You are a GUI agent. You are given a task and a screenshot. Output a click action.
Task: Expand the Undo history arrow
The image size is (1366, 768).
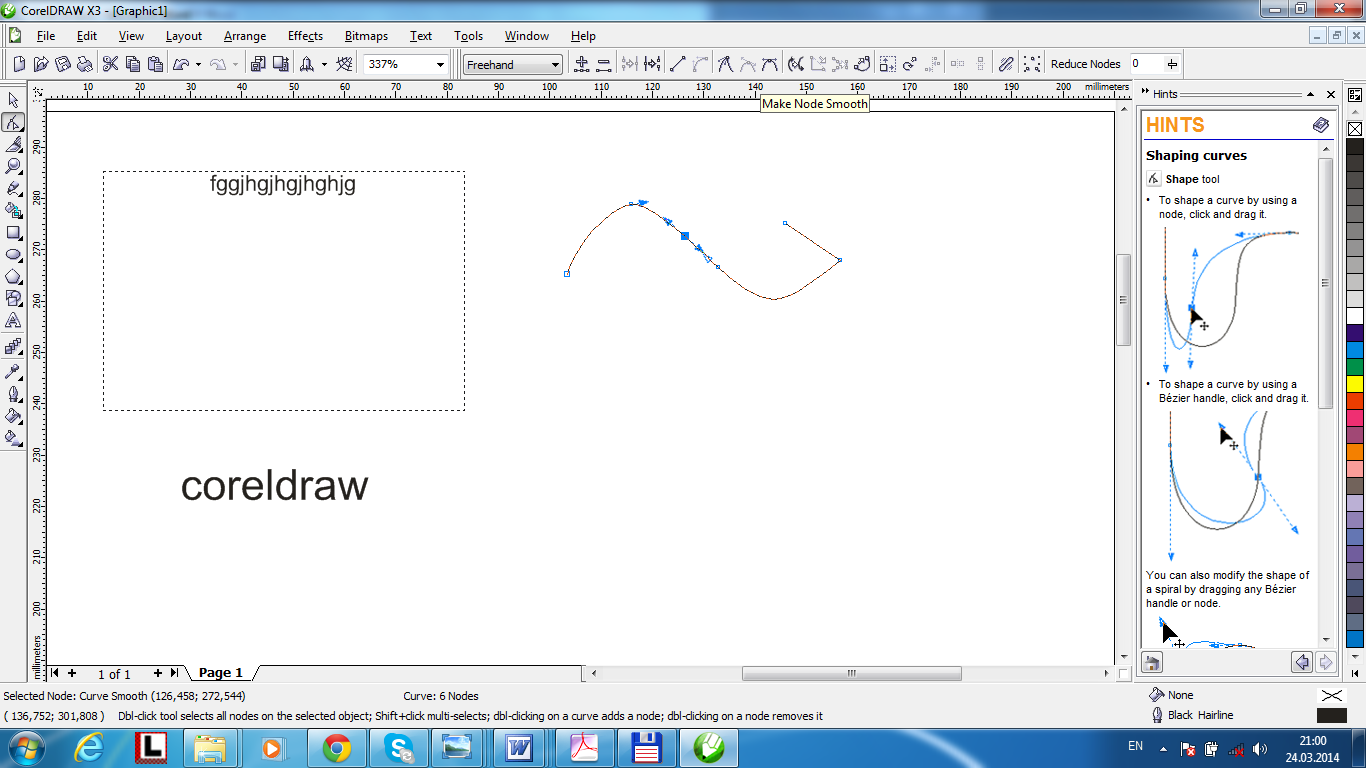coord(198,64)
